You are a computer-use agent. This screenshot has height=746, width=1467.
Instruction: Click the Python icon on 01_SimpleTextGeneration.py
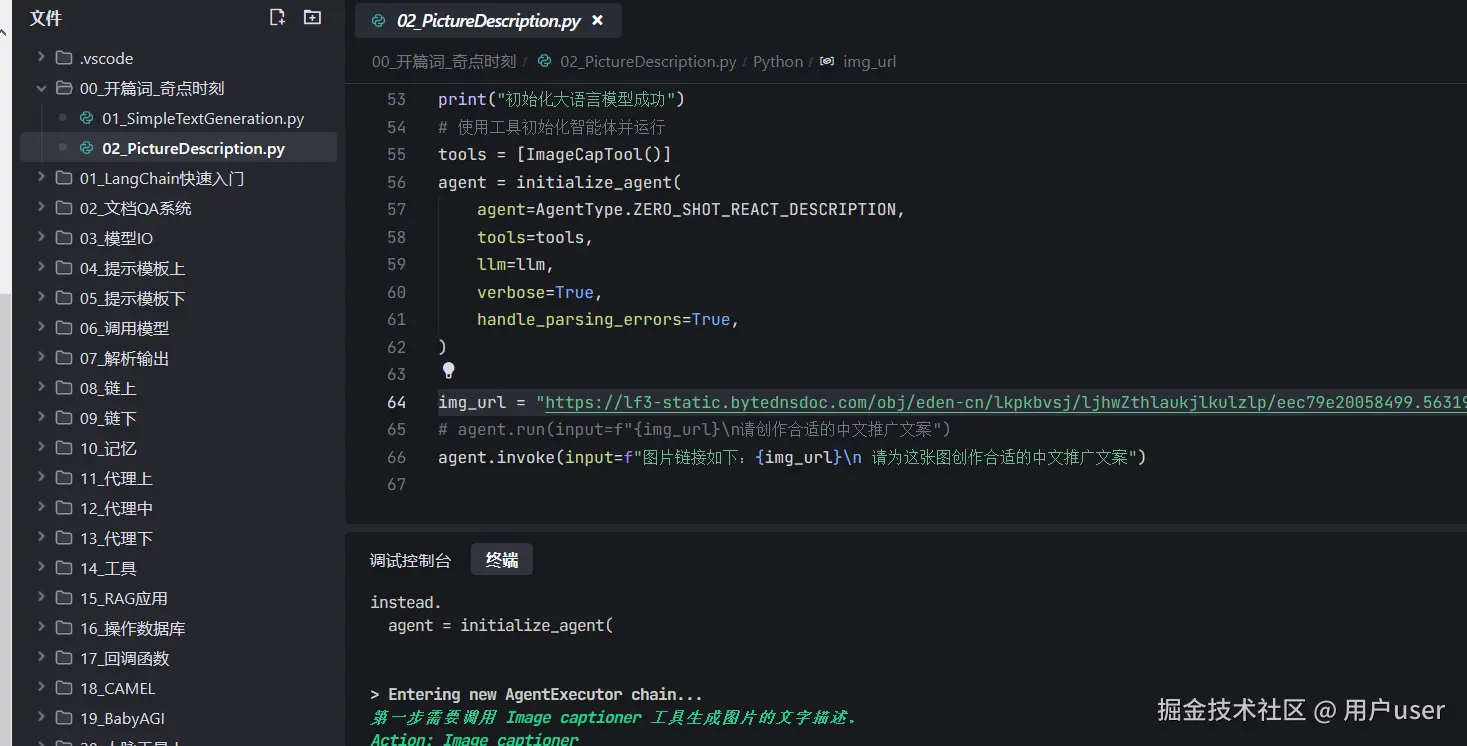point(86,118)
